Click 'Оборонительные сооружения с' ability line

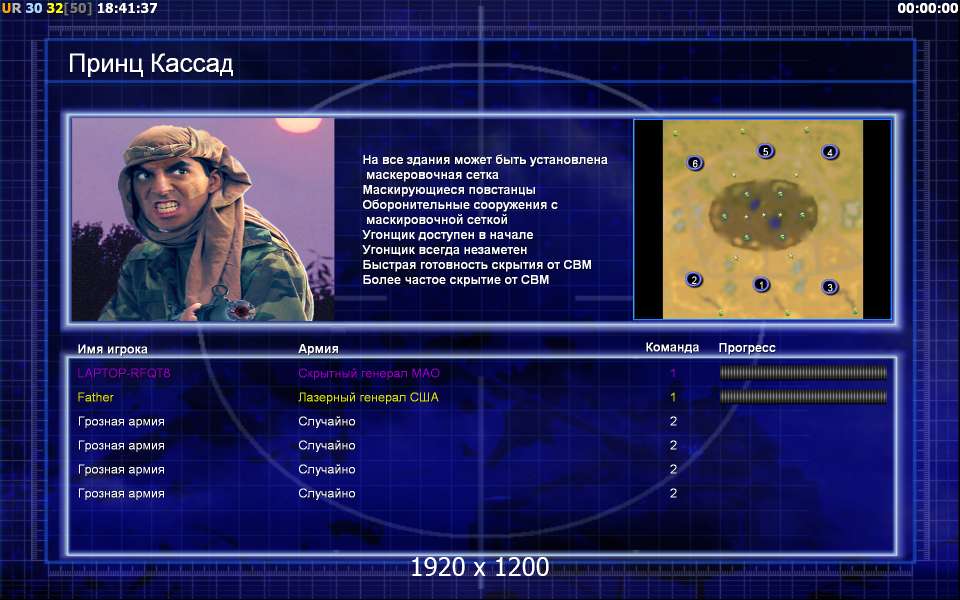[460, 204]
